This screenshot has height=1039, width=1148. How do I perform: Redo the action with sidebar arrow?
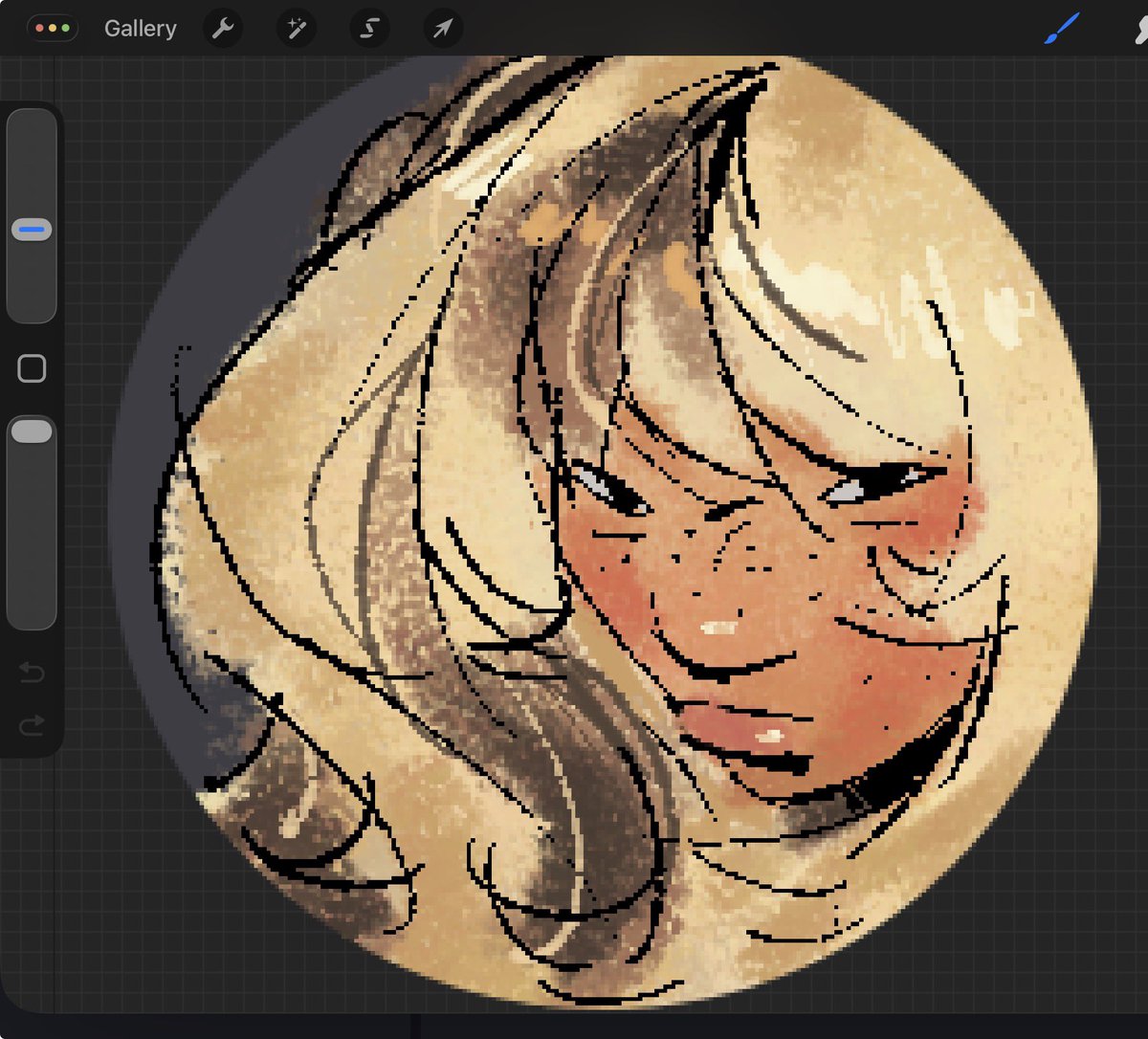[32, 726]
